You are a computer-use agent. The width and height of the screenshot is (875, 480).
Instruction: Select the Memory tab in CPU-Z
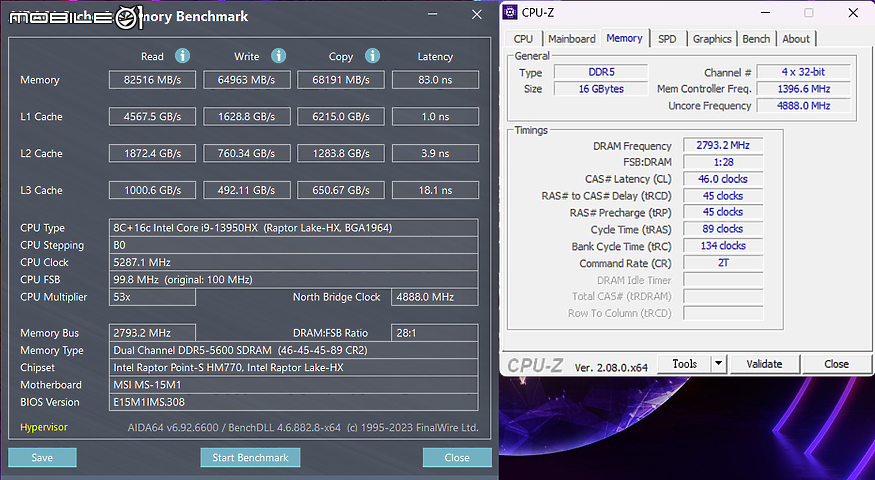click(x=624, y=38)
